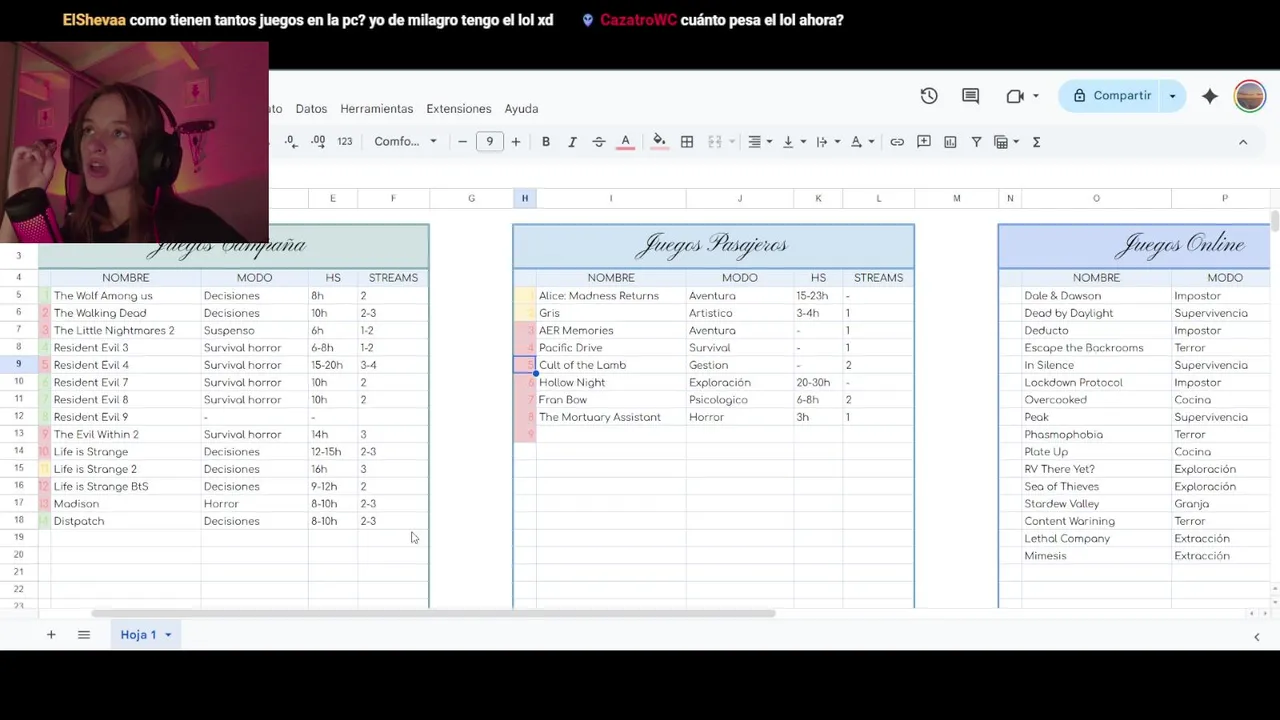1280x720 pixels.
Task: Toggle strikethrough formatting
Action: tap(599, 142)
